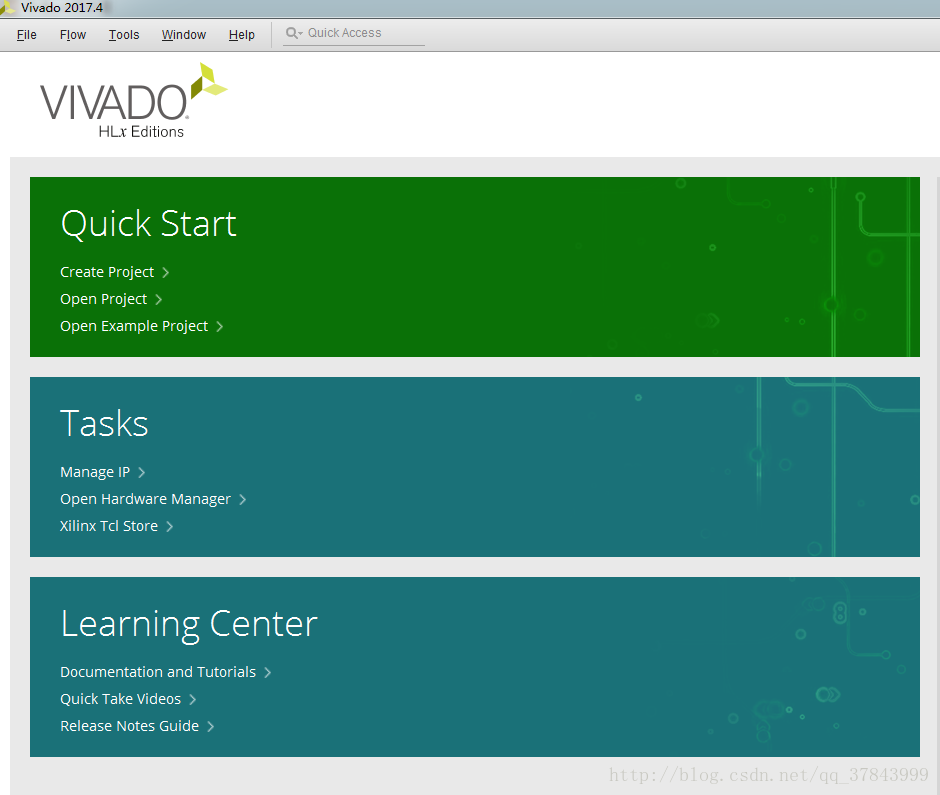Click the Vivado 2017.4 title text

point(62,8)
